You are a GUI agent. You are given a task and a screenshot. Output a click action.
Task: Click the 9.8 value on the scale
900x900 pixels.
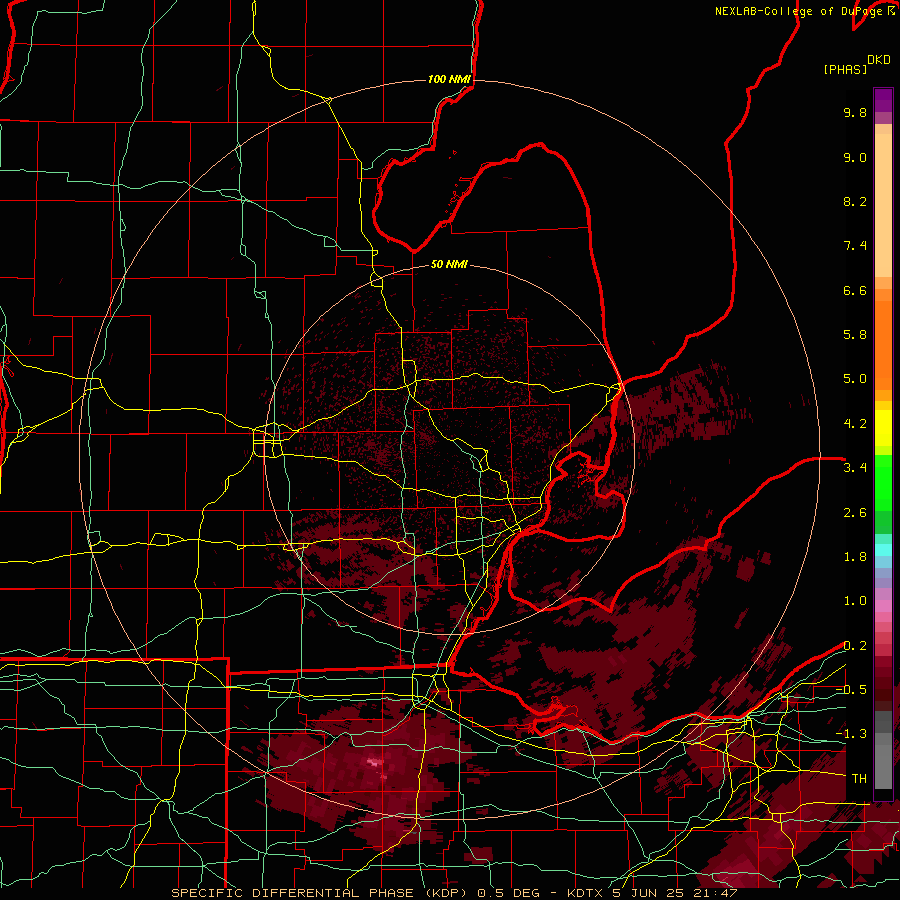pos(855,112)
